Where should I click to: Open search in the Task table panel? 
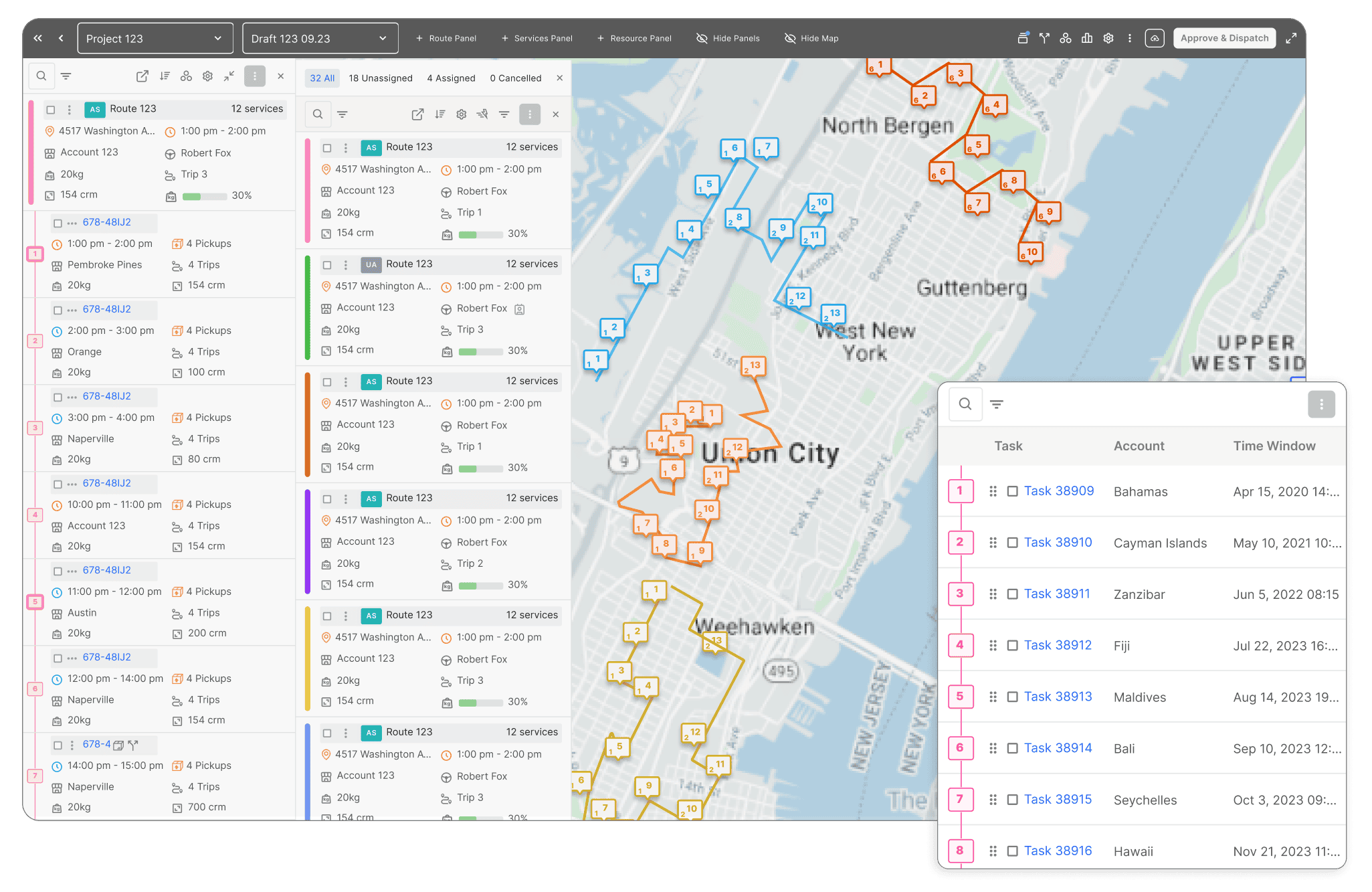pos(965,404)
